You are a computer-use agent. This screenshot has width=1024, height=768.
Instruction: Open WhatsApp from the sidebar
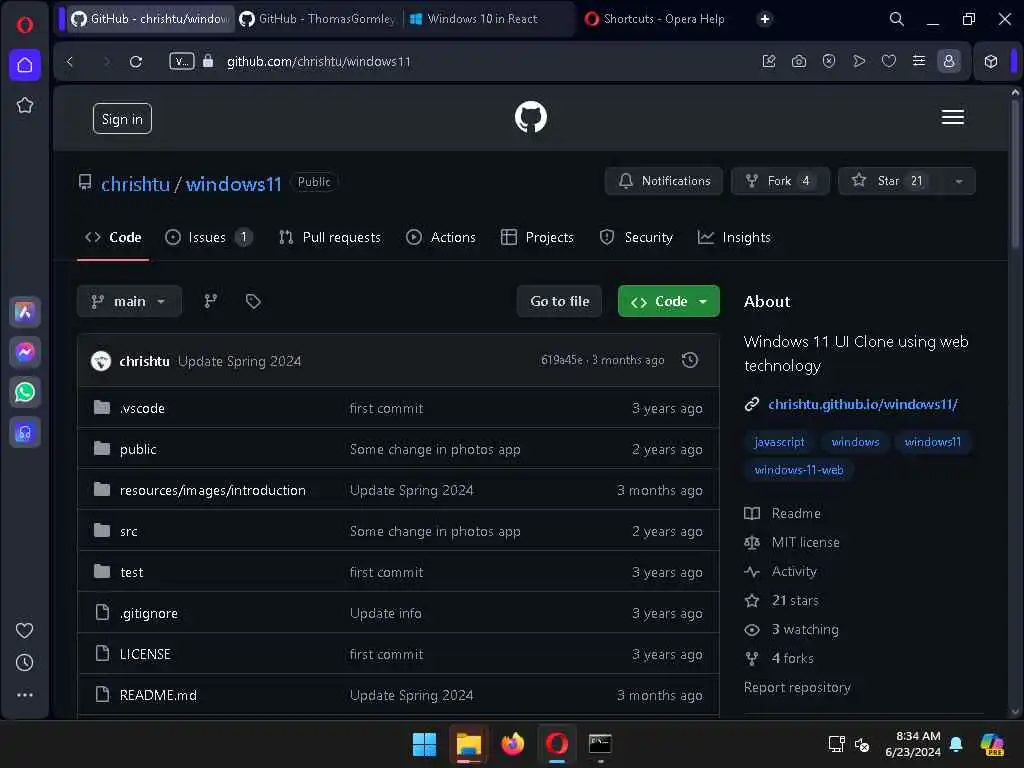click(x=25, y=392)
